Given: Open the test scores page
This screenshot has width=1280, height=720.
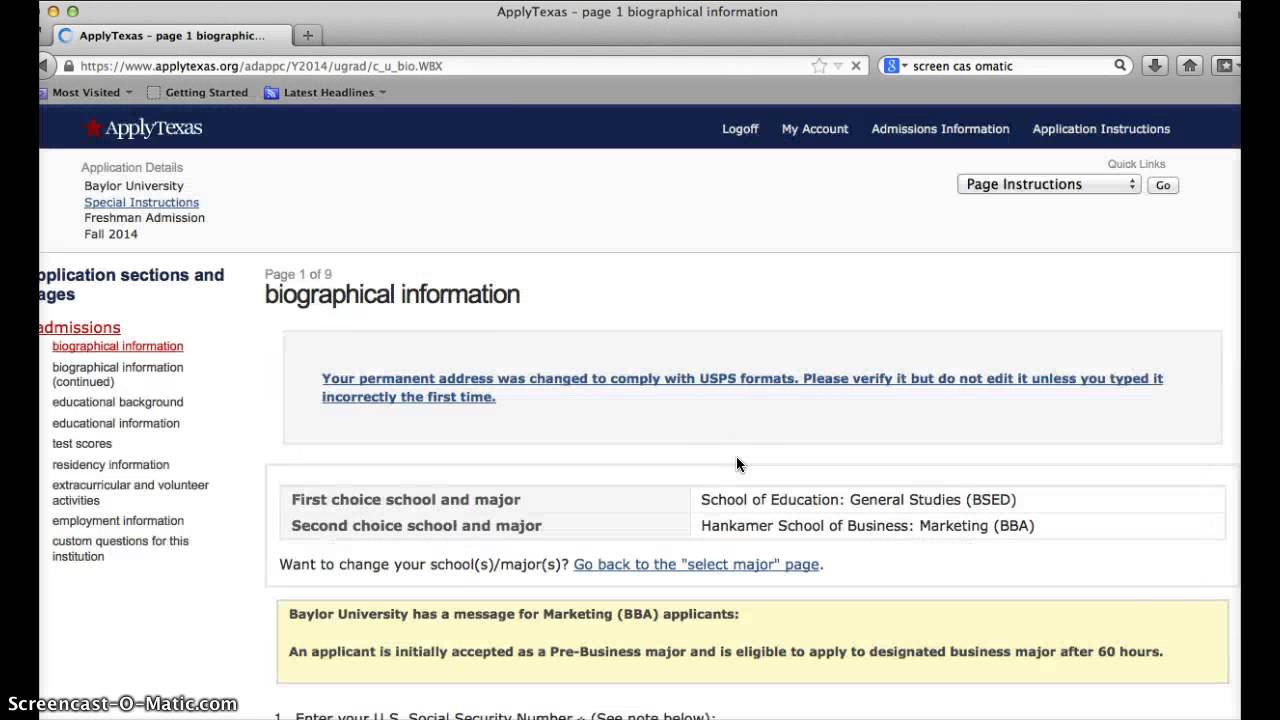Looking at the screenshot, I should click(x=82, y=444).
